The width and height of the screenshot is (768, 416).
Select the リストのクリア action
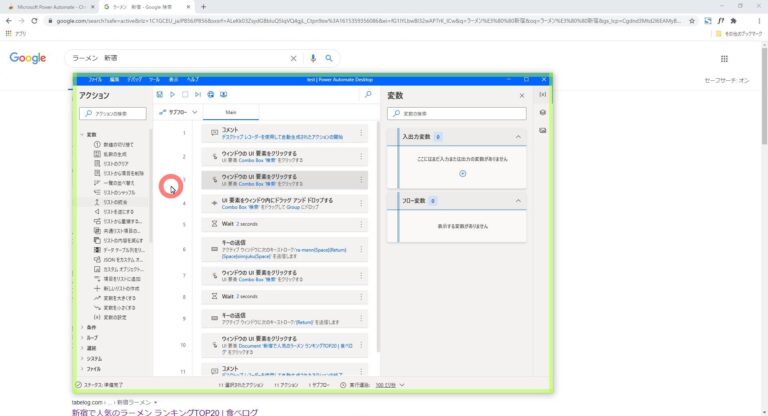point(115,164)
